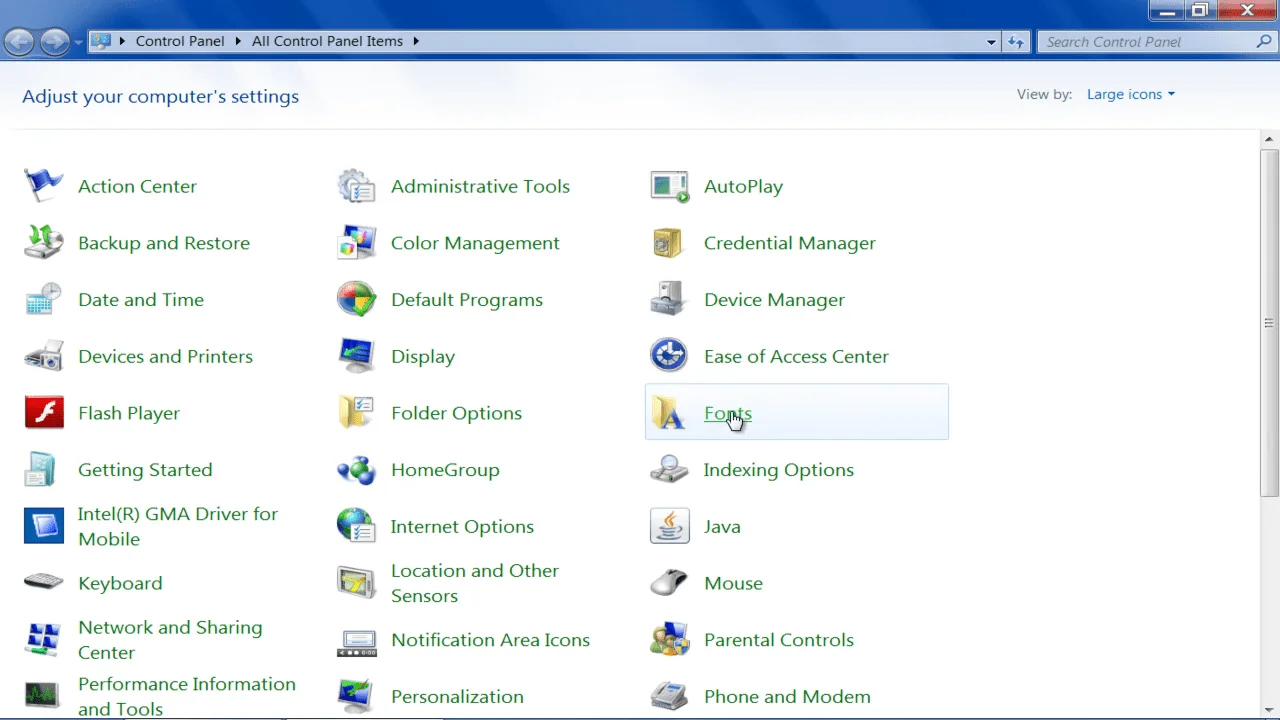Click the Credential Manager vault icon
Image resolution: width=1280 pixels, height=720 pixels.
669,243
